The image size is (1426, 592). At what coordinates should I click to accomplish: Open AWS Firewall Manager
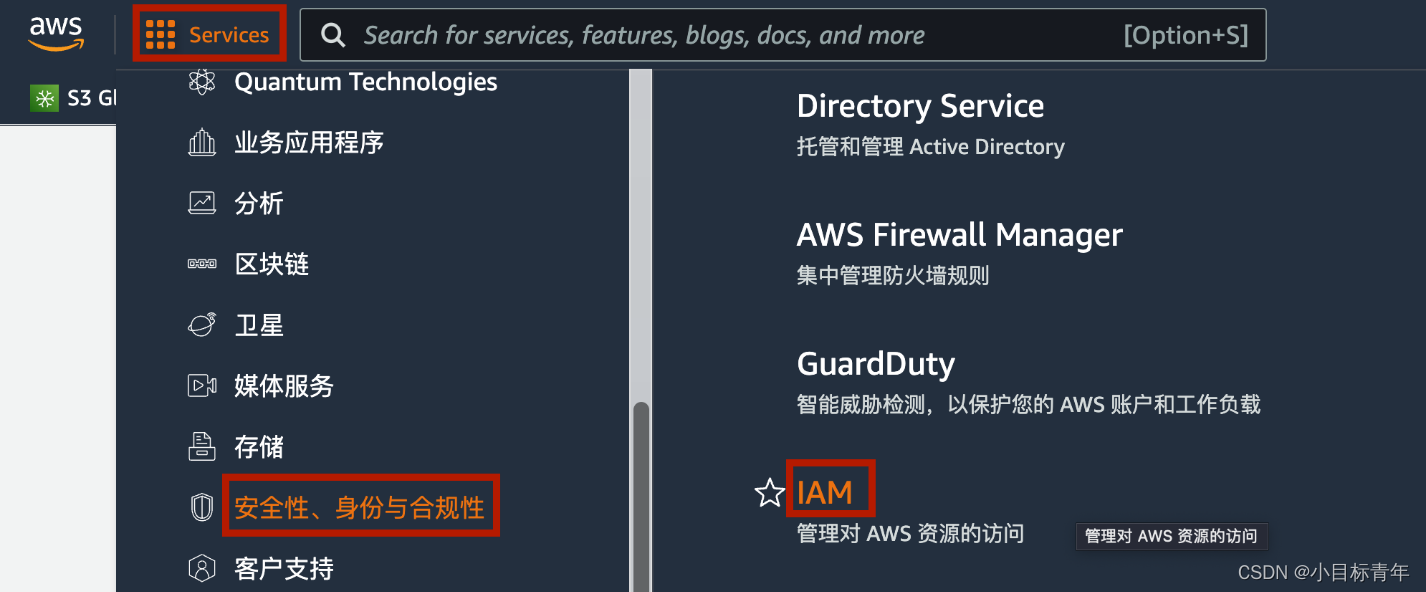[x=959, y=235]
